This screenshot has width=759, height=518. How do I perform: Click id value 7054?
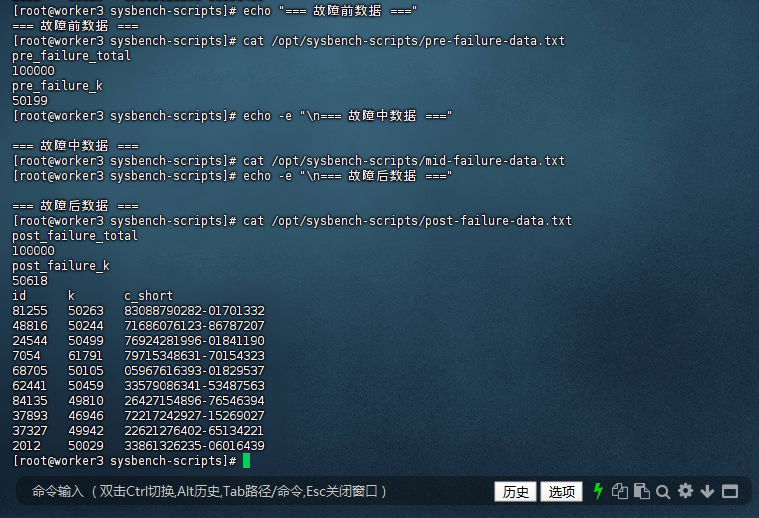point(26,356)
